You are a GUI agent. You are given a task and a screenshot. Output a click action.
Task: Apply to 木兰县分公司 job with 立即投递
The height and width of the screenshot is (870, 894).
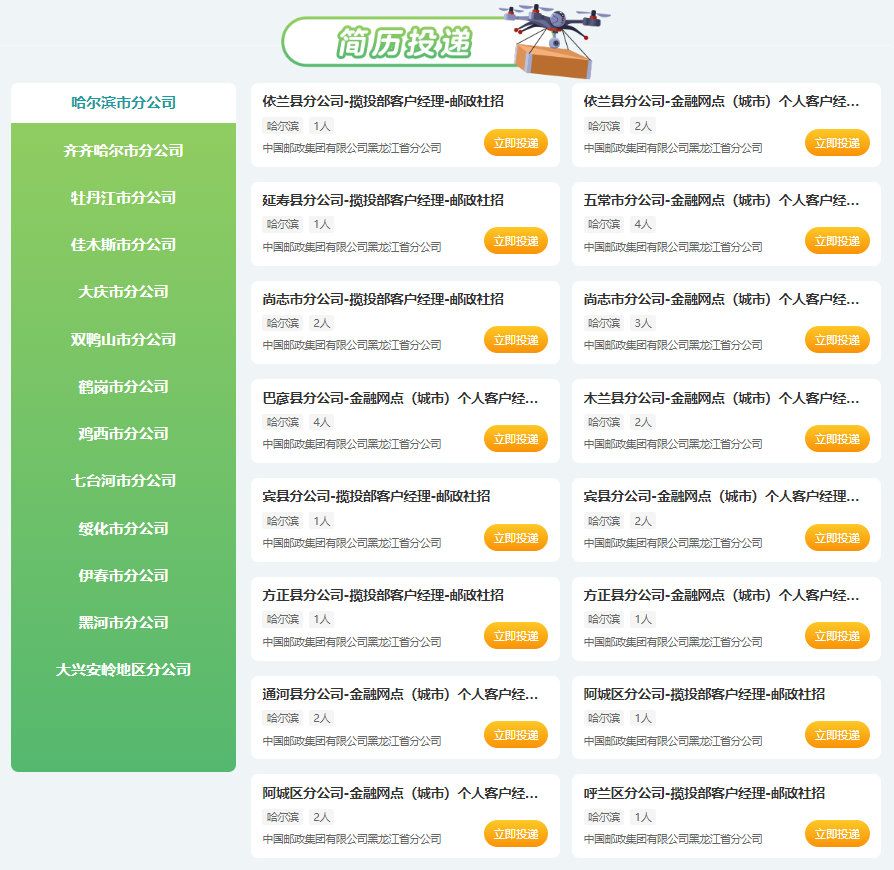click(837, 439)
